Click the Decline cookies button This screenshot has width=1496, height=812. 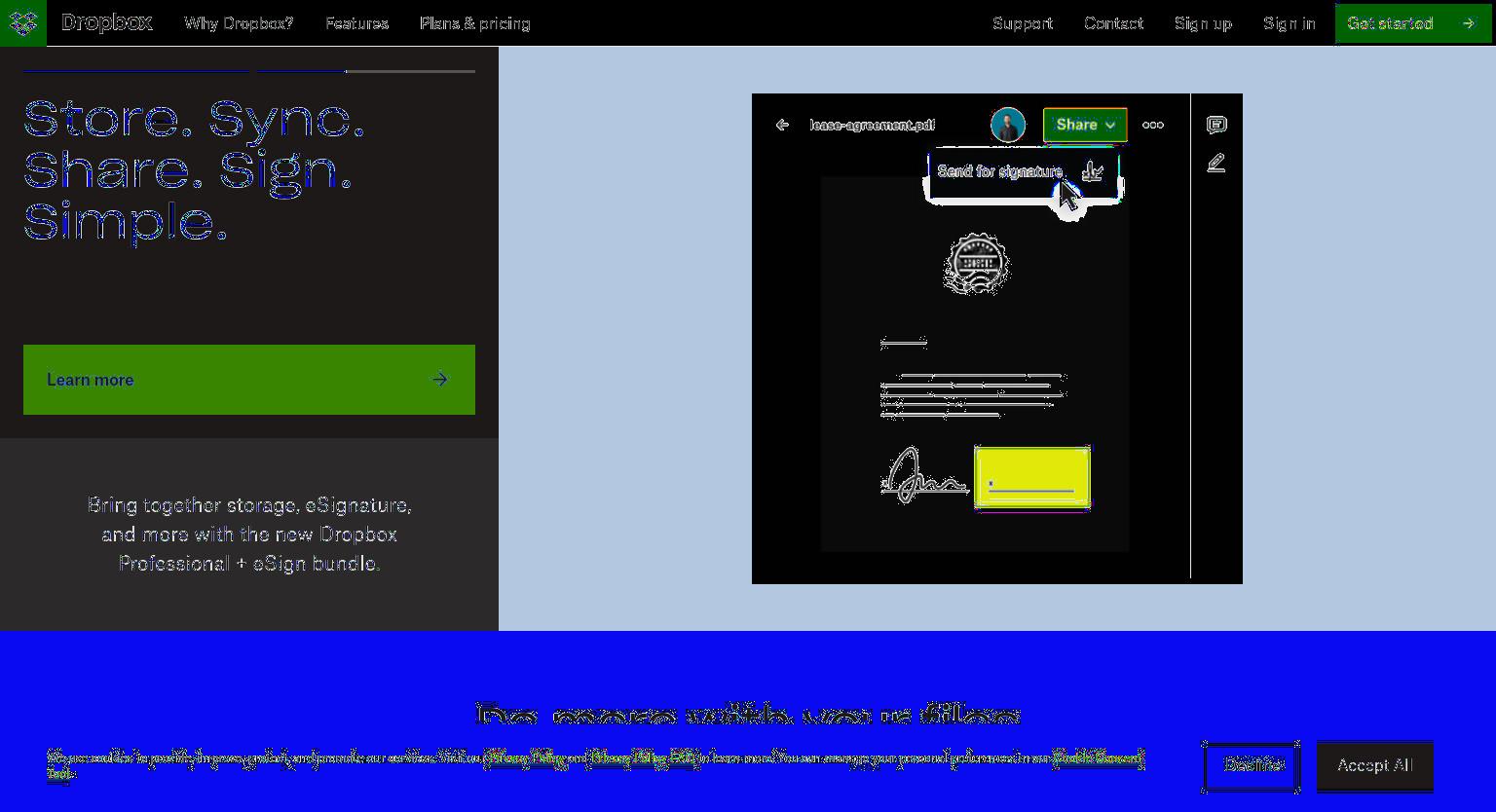[1252, 765]
